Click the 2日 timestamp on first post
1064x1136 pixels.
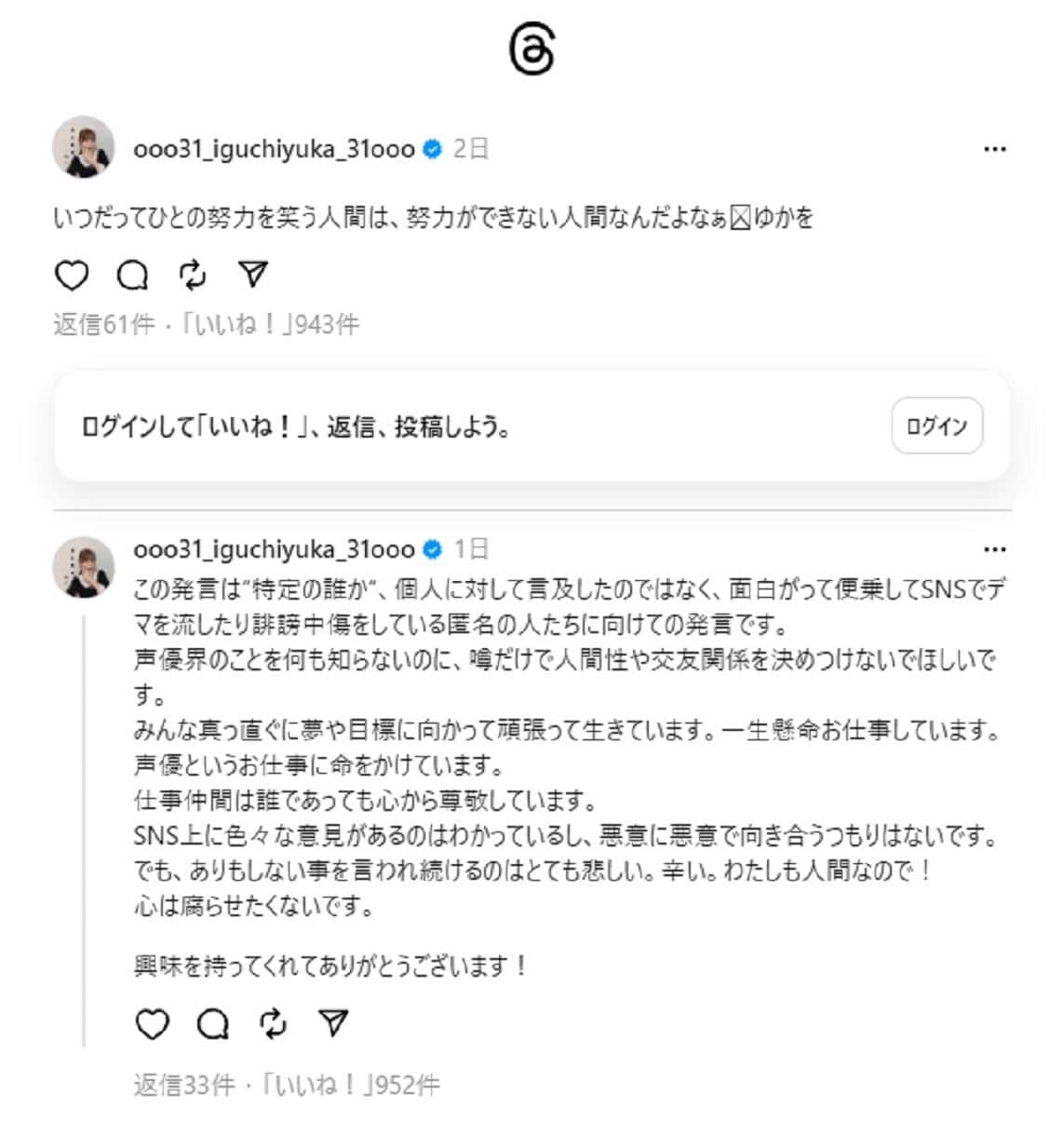[471, 149]
